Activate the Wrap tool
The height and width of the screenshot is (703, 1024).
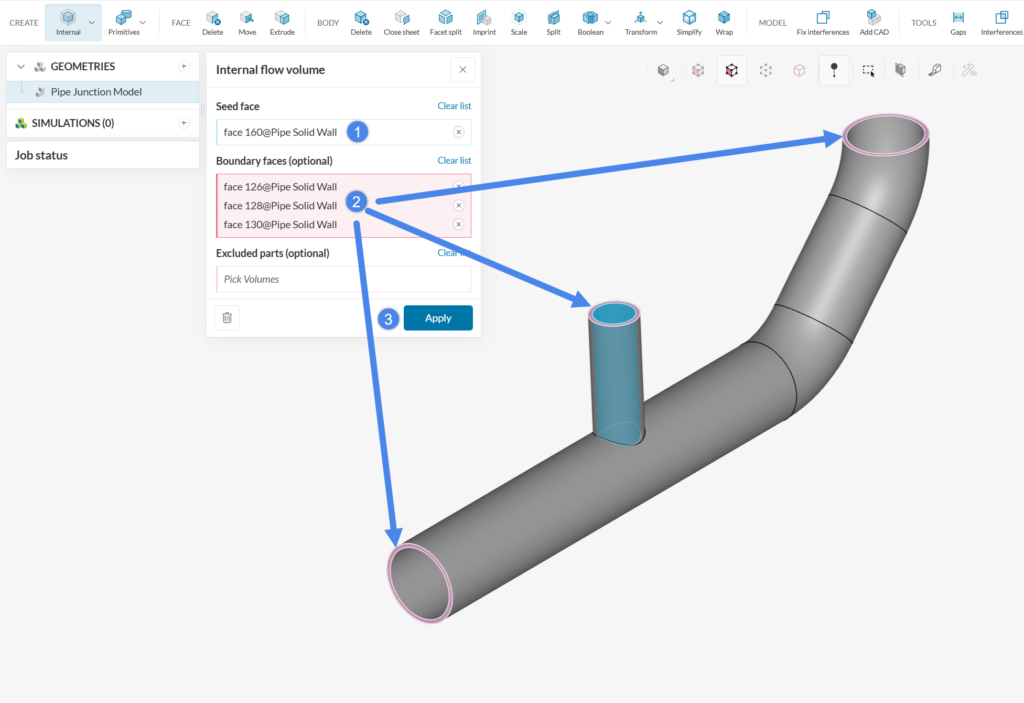click(724, 22)
